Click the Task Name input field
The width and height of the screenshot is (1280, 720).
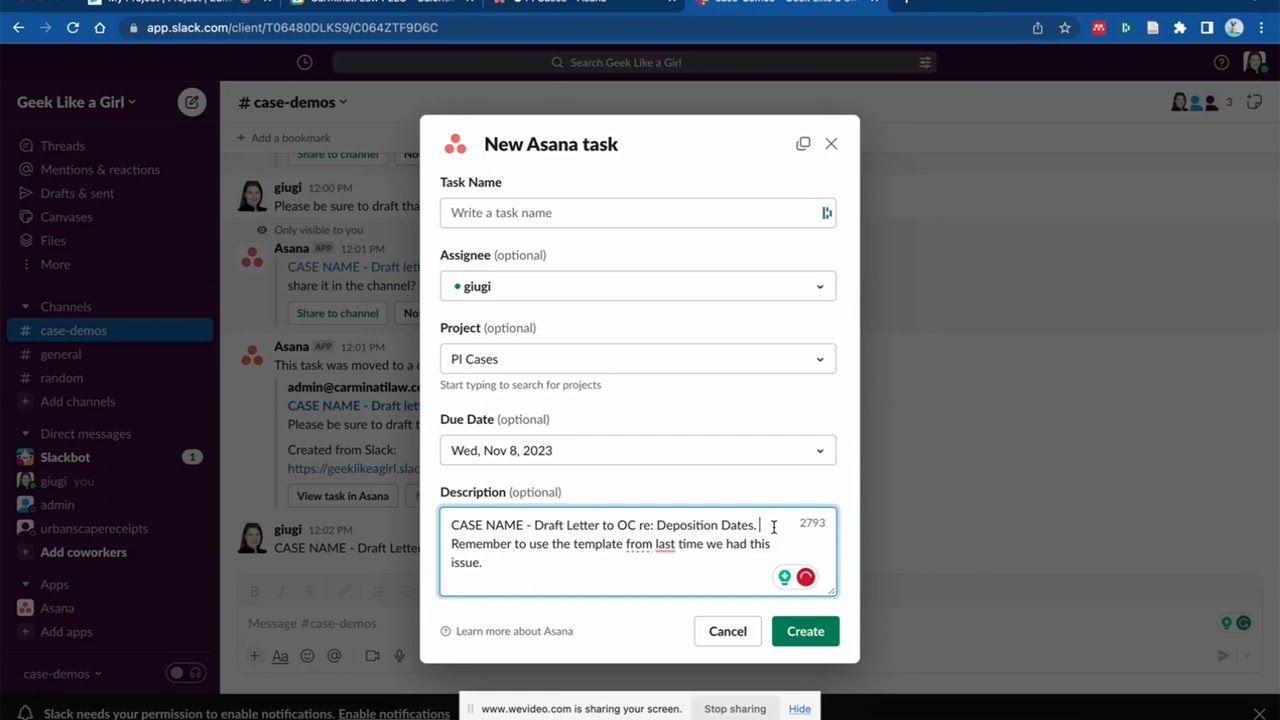[638, 213]
